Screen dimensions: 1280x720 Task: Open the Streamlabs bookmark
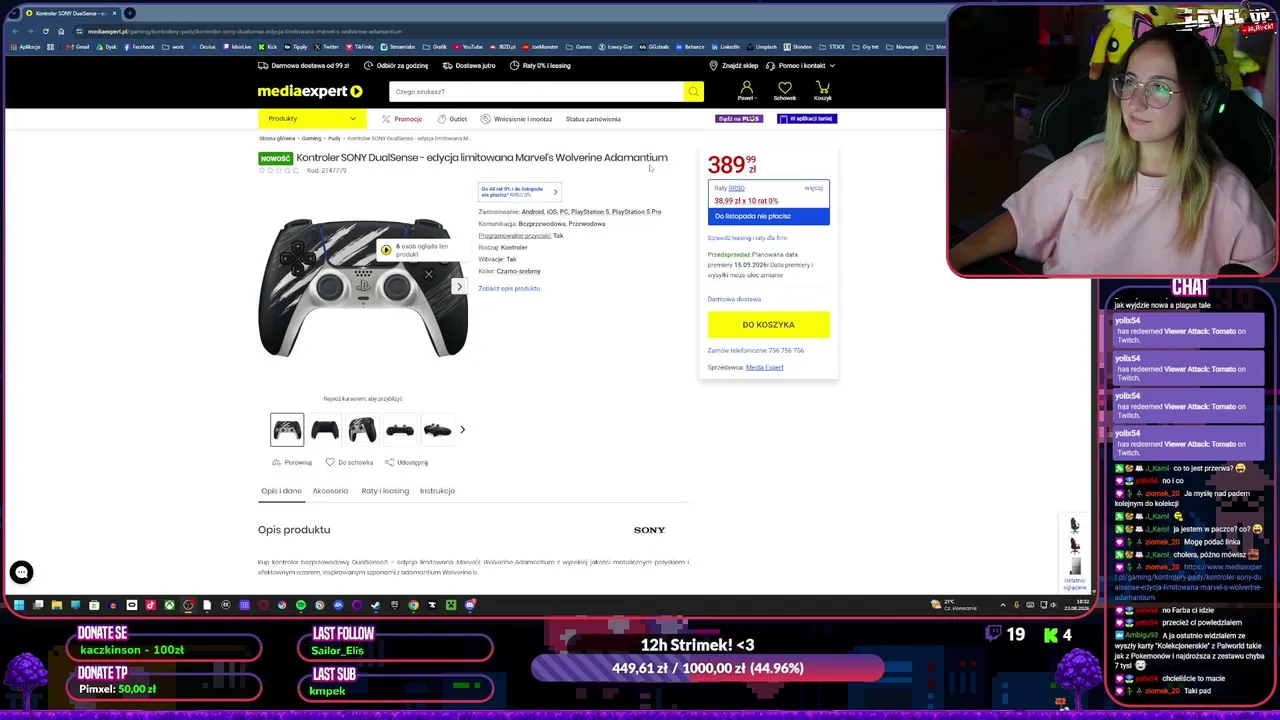coord(398,47)
